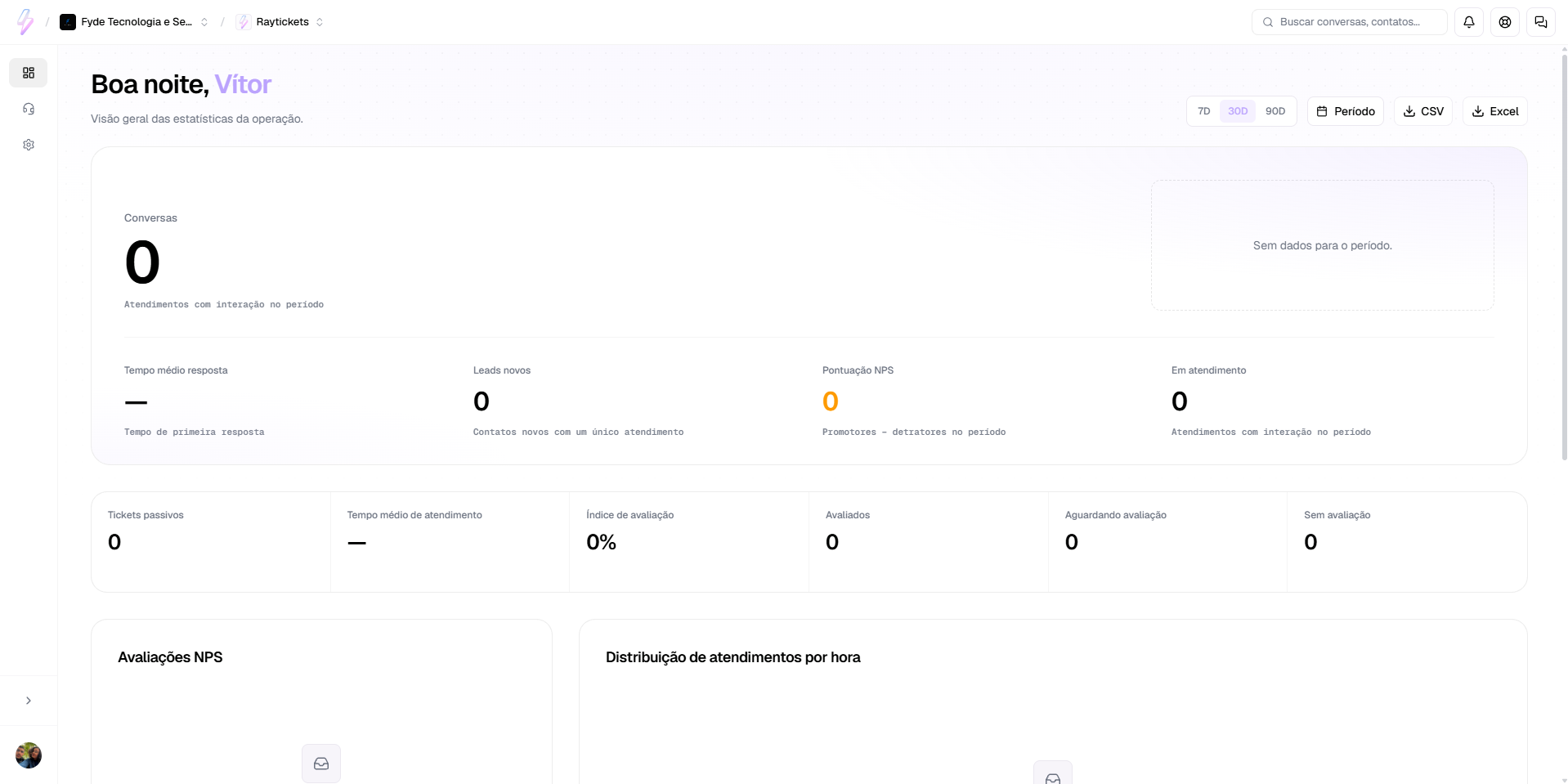1568x784 pixels.
Task: Open the settings gear sidebar icon
Action: point(29,145)
